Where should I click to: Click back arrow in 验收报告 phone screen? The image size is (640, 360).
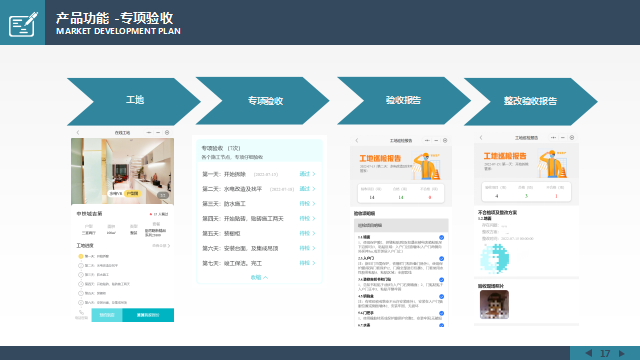pos(357,140)
